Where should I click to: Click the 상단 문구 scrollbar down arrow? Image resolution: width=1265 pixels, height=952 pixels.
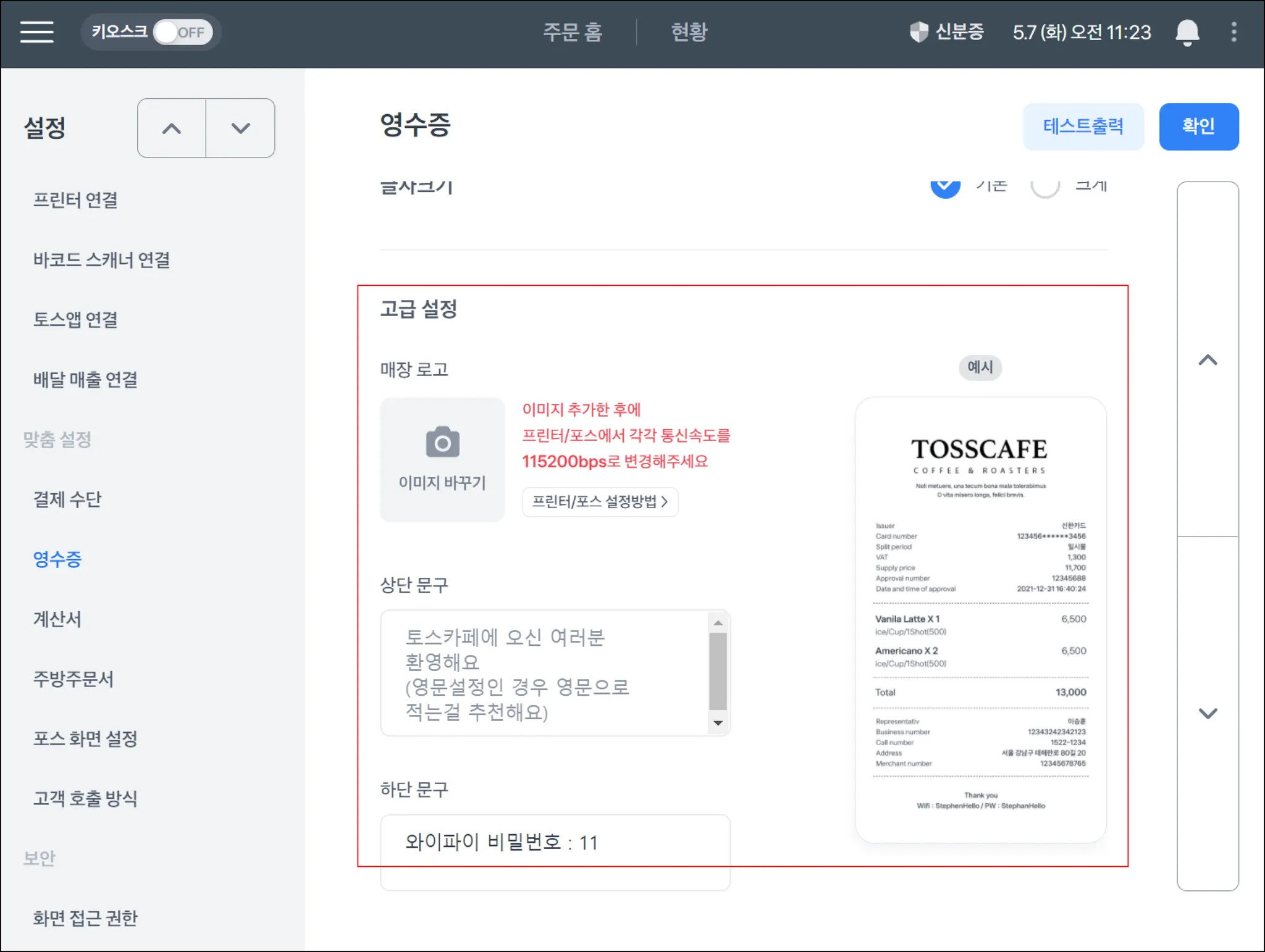718,723
